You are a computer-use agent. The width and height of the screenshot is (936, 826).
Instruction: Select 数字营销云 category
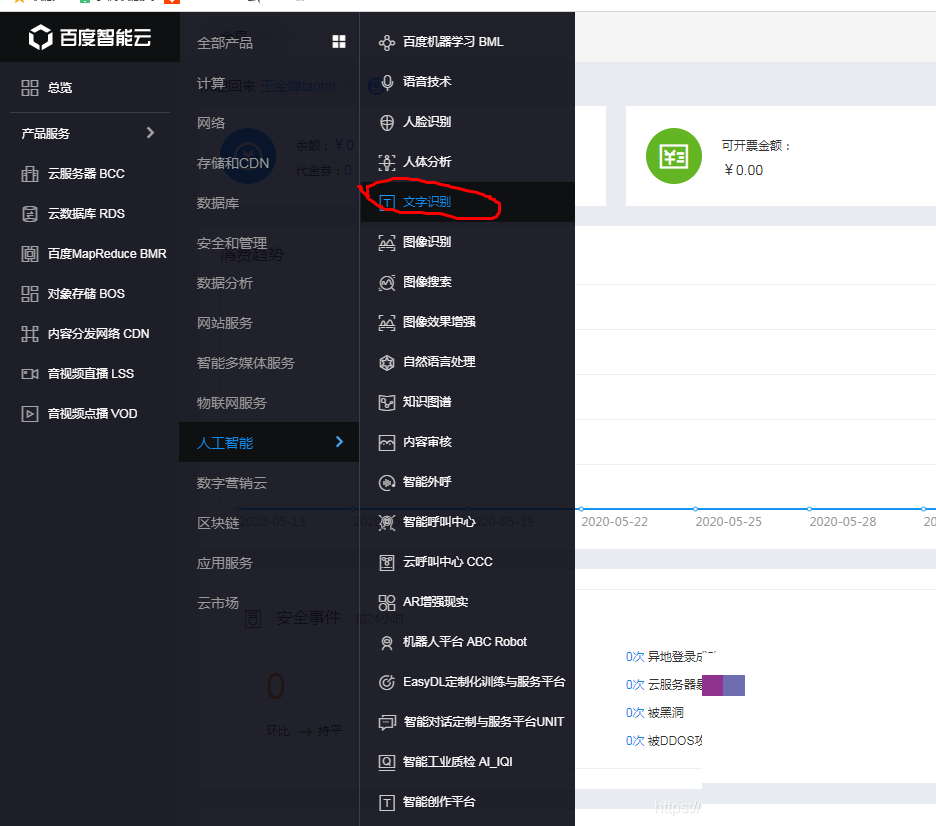click(x=232, y=483)
